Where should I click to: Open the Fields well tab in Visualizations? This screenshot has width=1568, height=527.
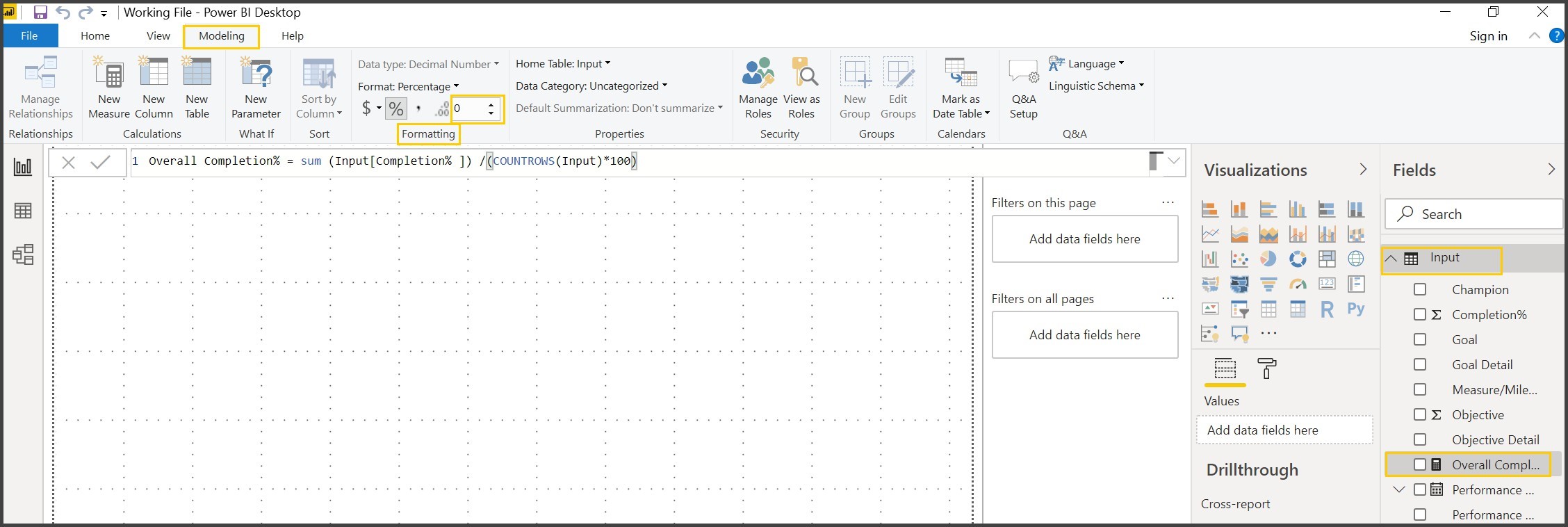[1225, 368]
